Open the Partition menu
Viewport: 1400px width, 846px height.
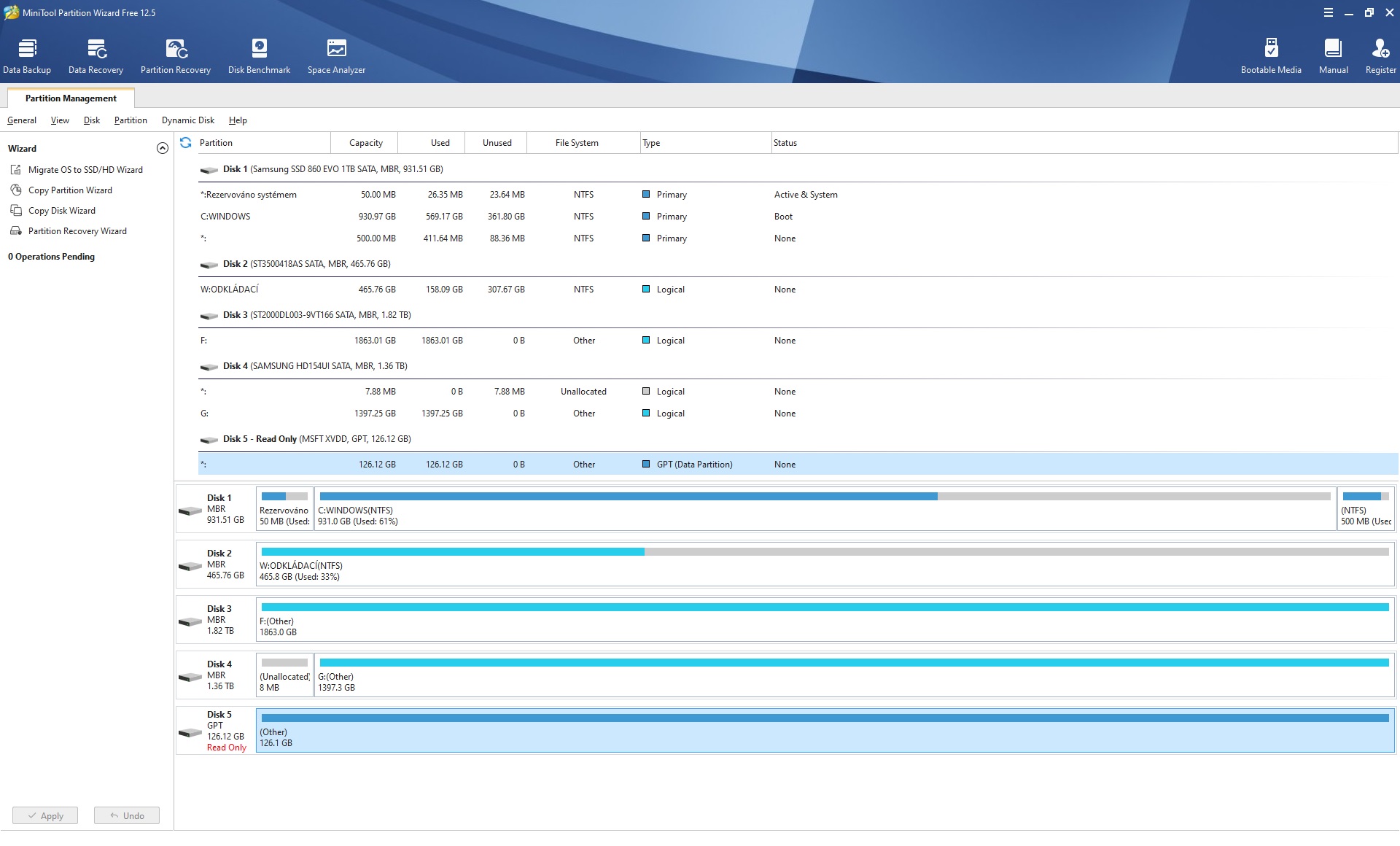(131, 120)
